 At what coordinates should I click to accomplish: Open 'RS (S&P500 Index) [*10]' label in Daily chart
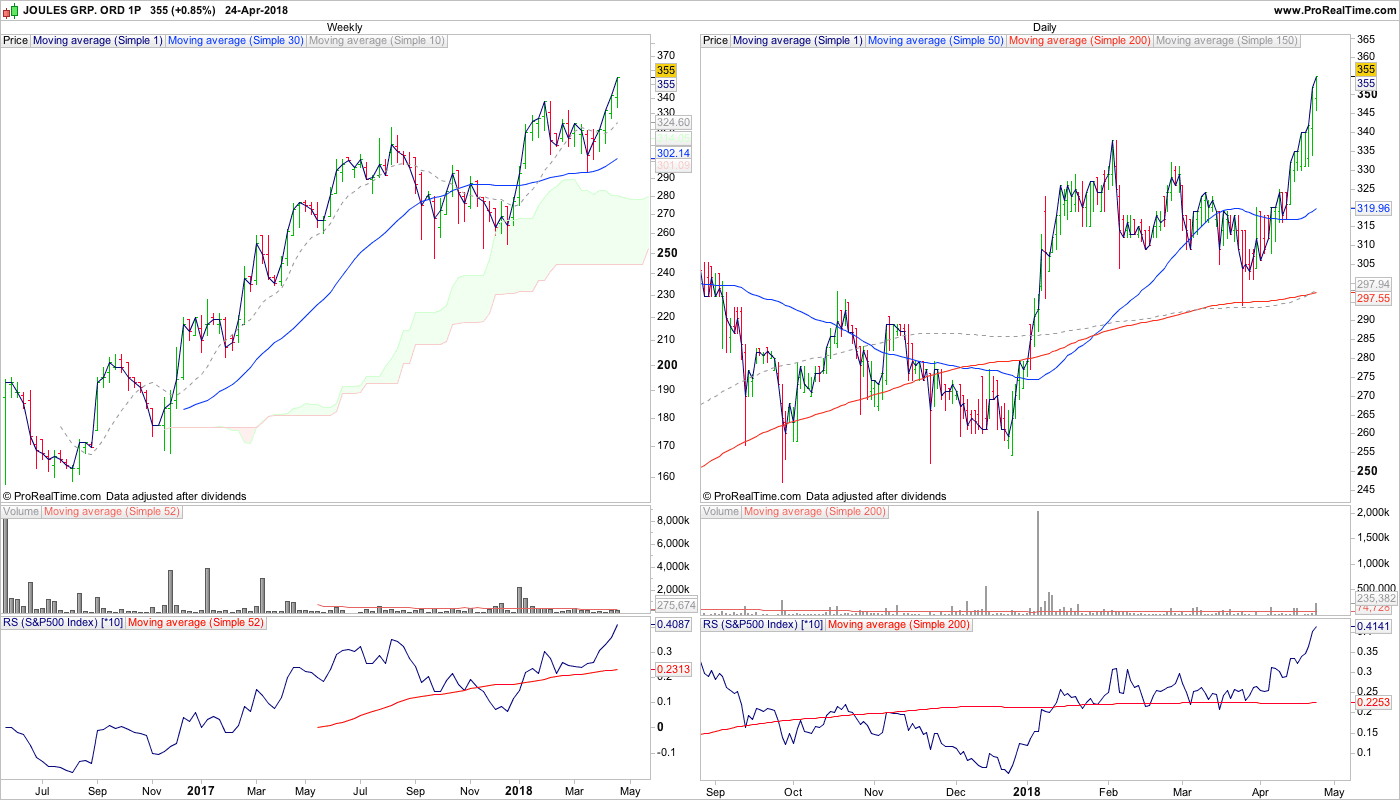click(x=763, y=623)
